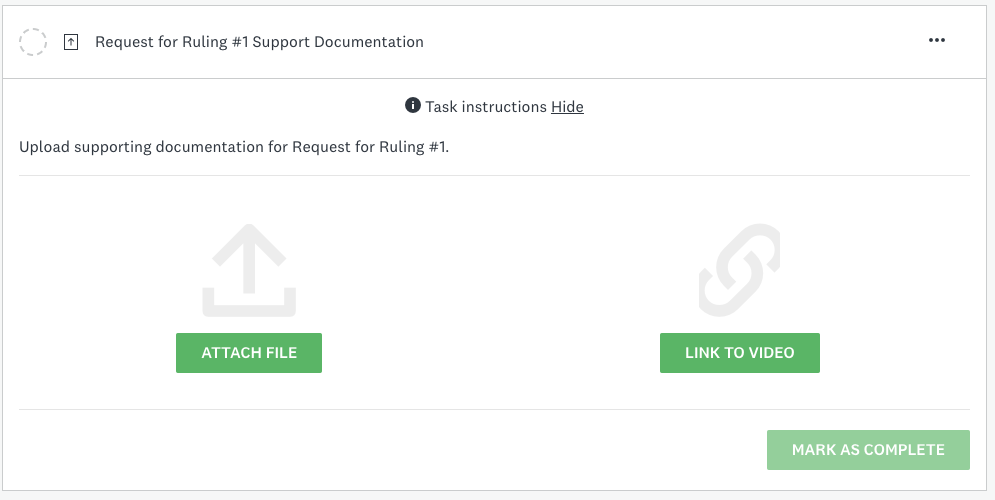The height and width of the screenshot is (500, 995).
Task: Click the 'Request for Ruling #1.' instruction phrase
Action: [371, 147]
